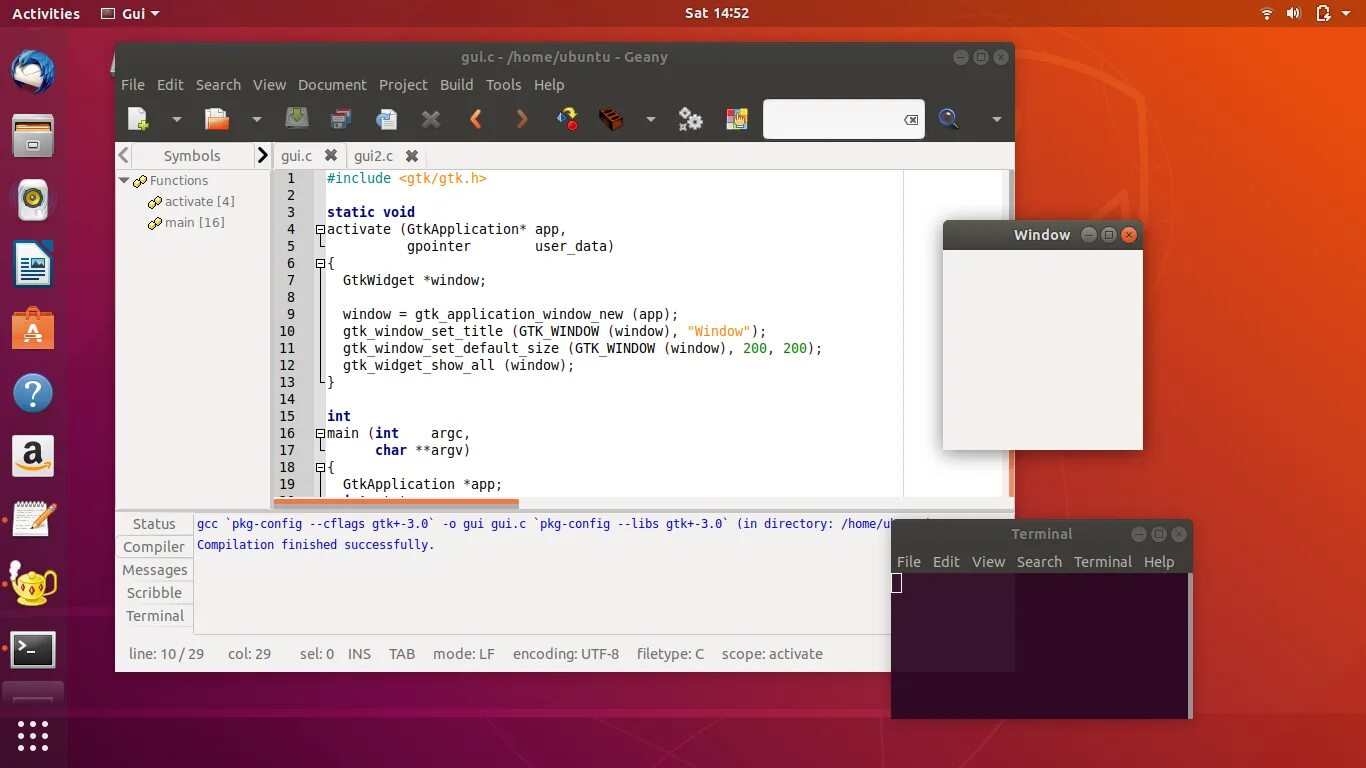Open the Compiler message tab

coord(154,547)
